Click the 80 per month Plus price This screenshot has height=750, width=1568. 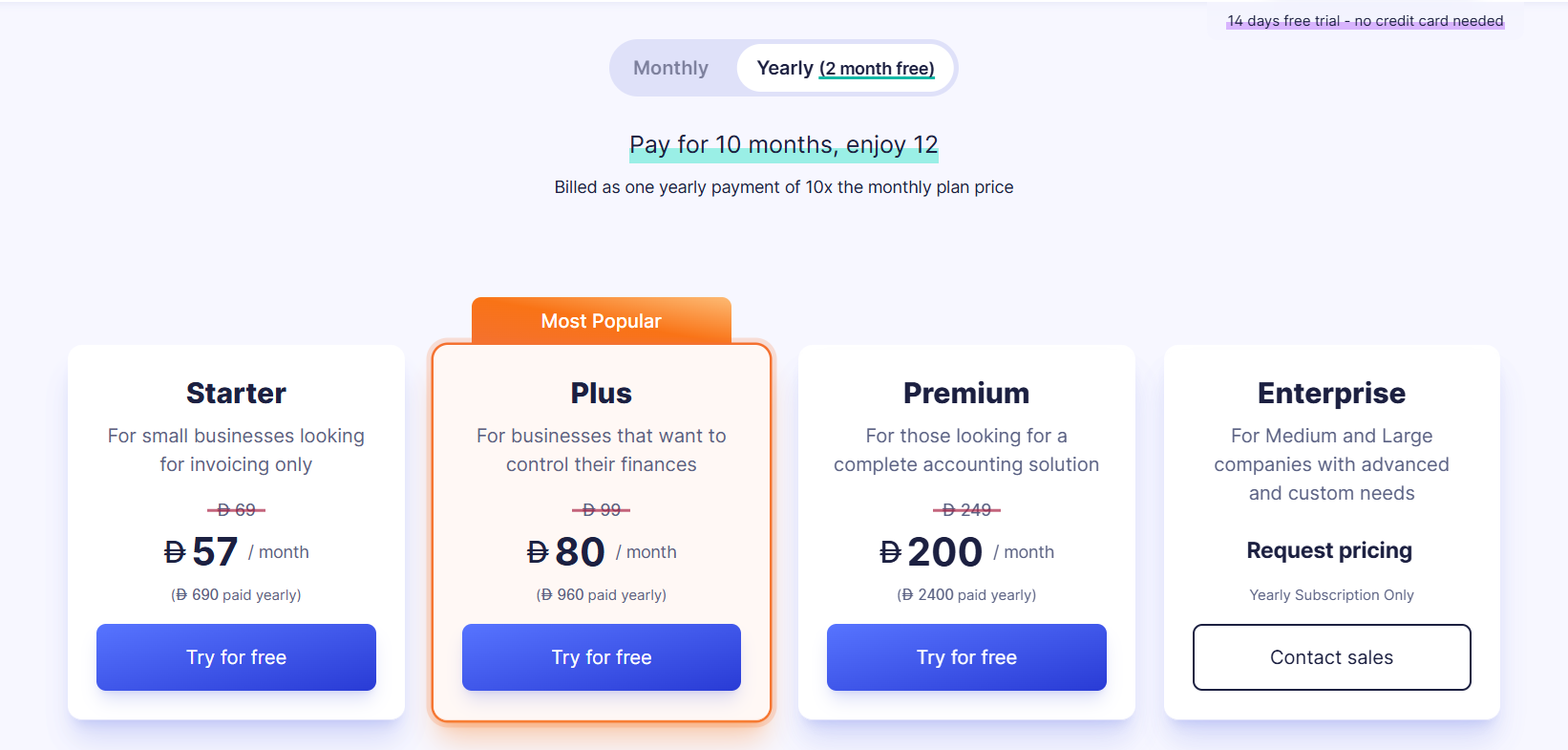click(x=580, y=552)
